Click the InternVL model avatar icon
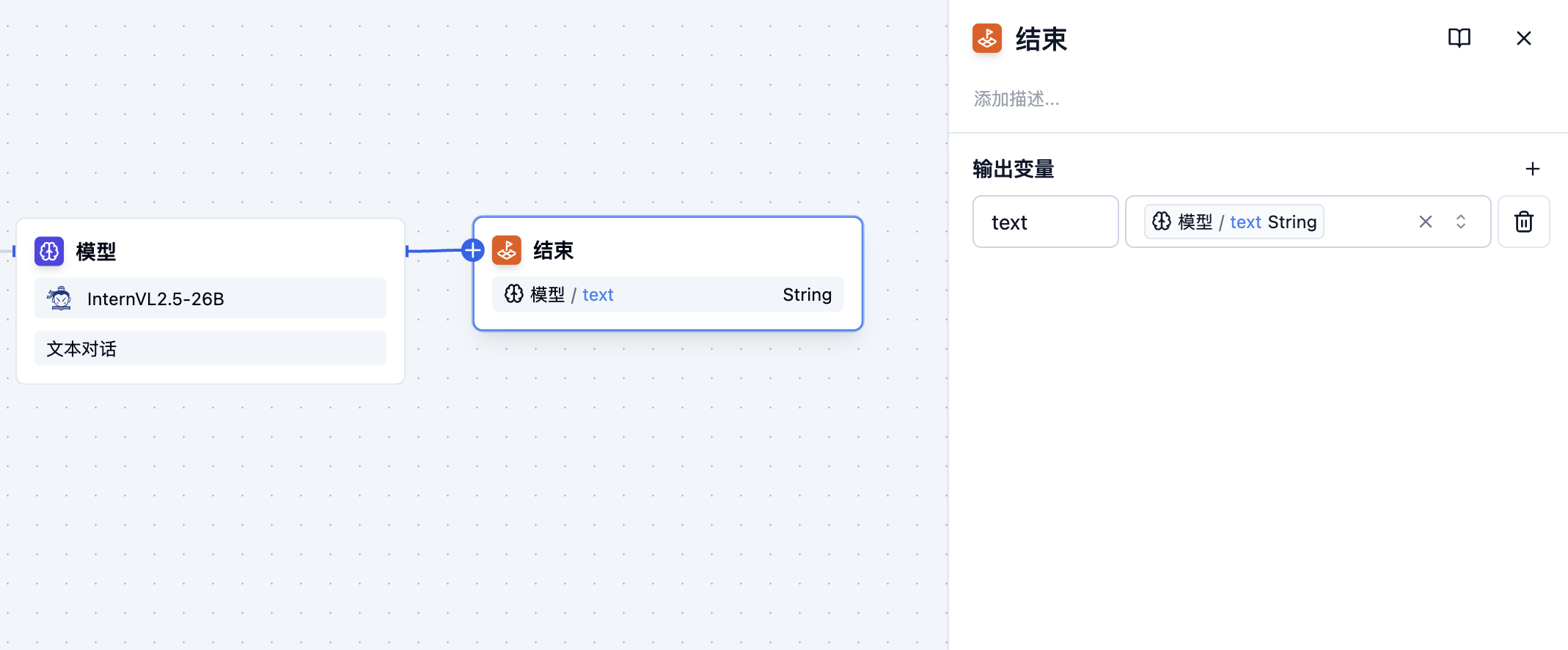1568x650 pixels. 59,299
